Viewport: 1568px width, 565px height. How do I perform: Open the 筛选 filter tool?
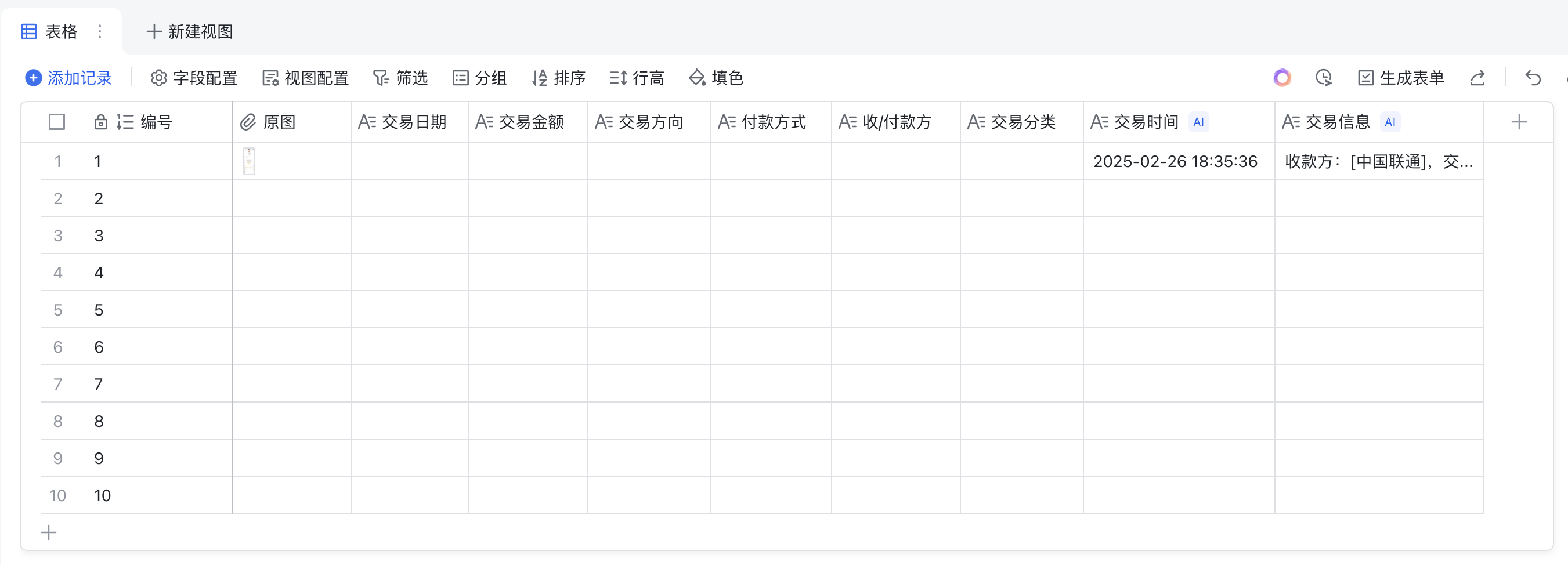(400, 78)
